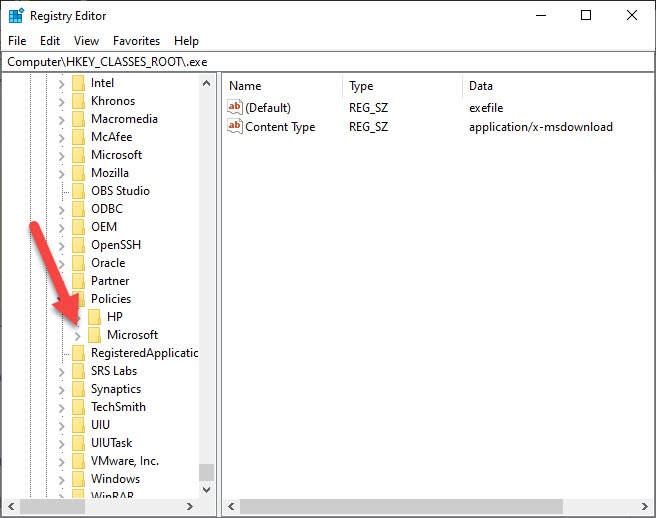Open the Favorites menu
The image size is (656, 518).
(x=136, y=41)
